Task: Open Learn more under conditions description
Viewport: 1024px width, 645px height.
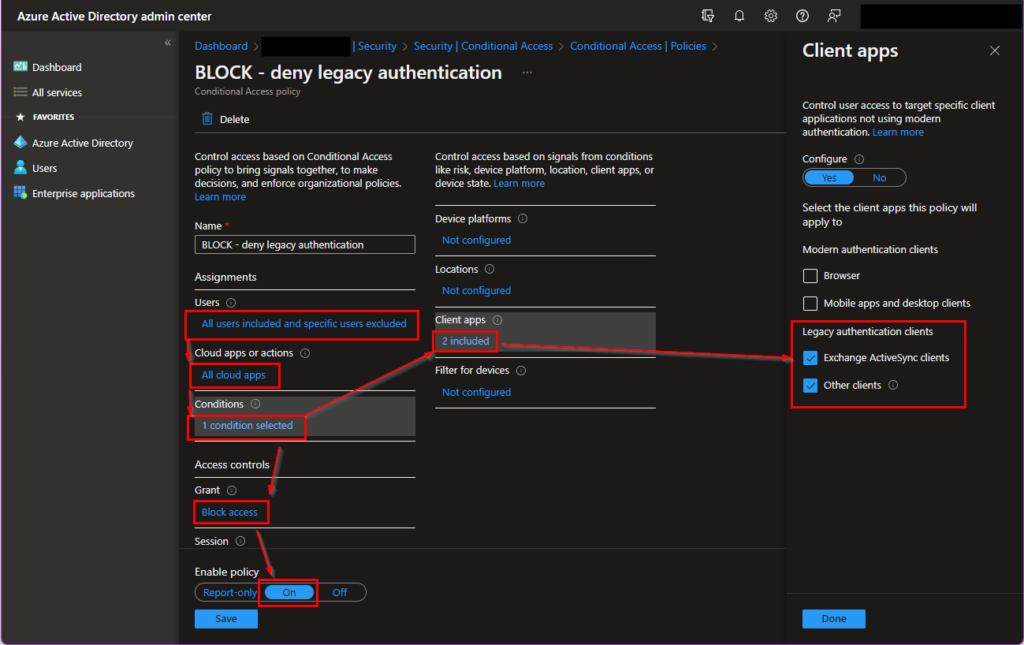Action: coord(519,183)
